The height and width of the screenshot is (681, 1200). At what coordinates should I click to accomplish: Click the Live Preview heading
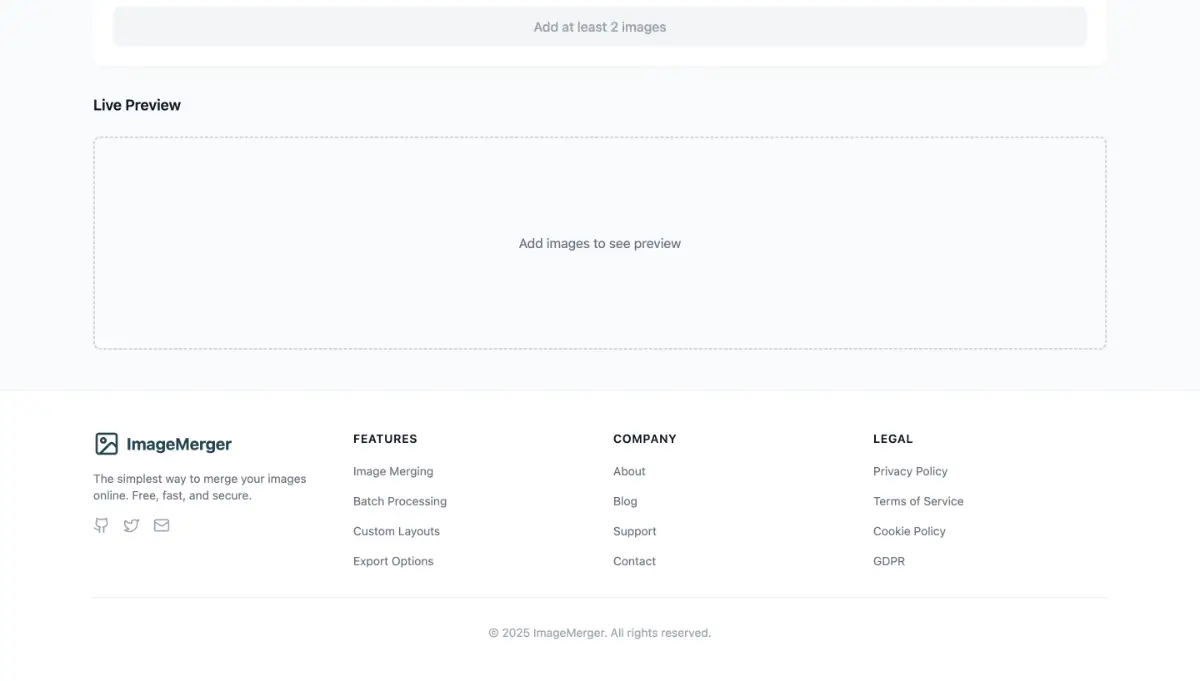(137, 105)
